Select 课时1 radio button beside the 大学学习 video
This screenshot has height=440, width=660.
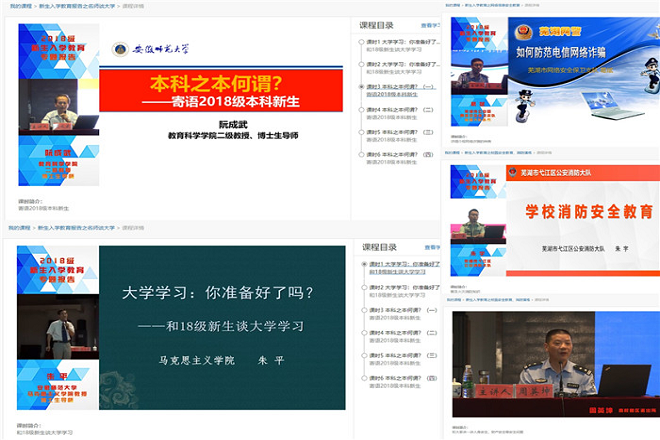[x=361, y=263]
